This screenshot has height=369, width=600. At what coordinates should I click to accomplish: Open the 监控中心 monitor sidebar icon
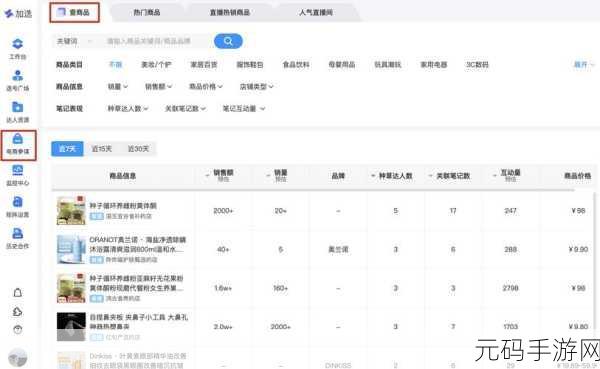(18, 170)
